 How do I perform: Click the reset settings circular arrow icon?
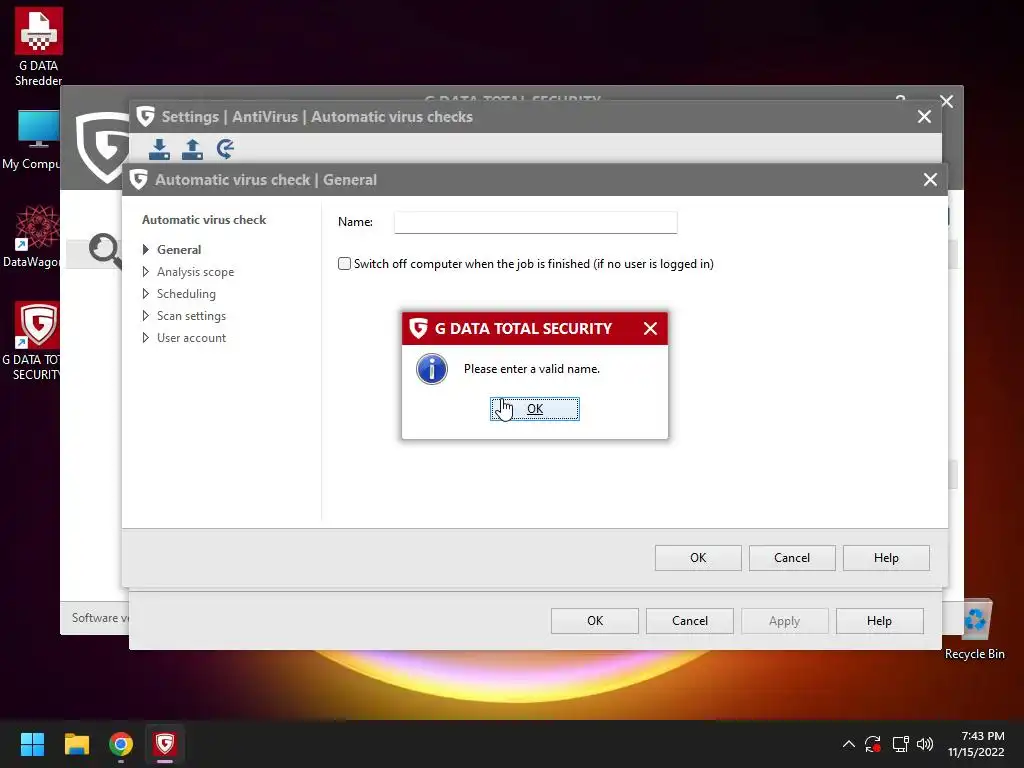(225, 149)
